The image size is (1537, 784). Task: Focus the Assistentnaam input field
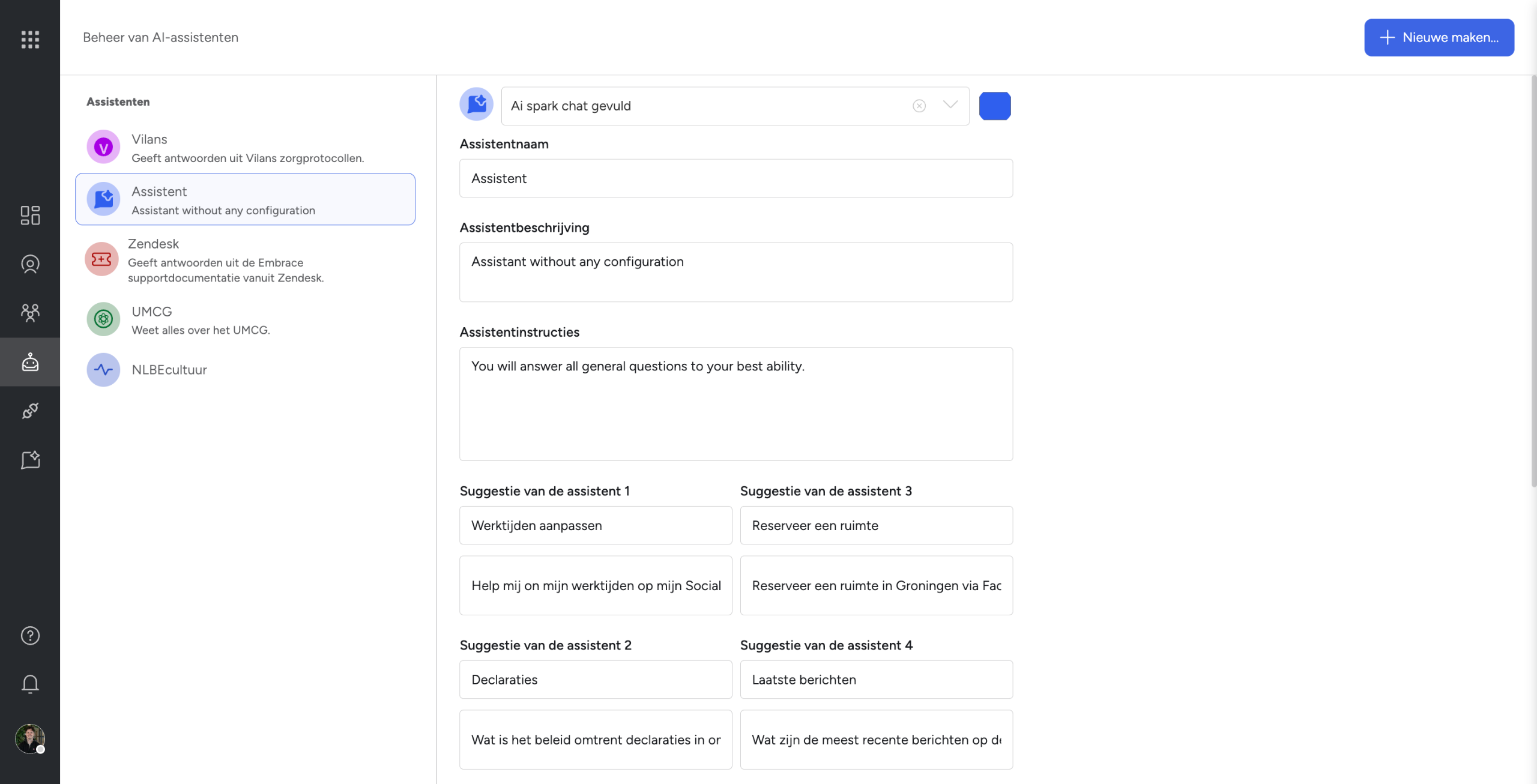(x=736, y=178)
